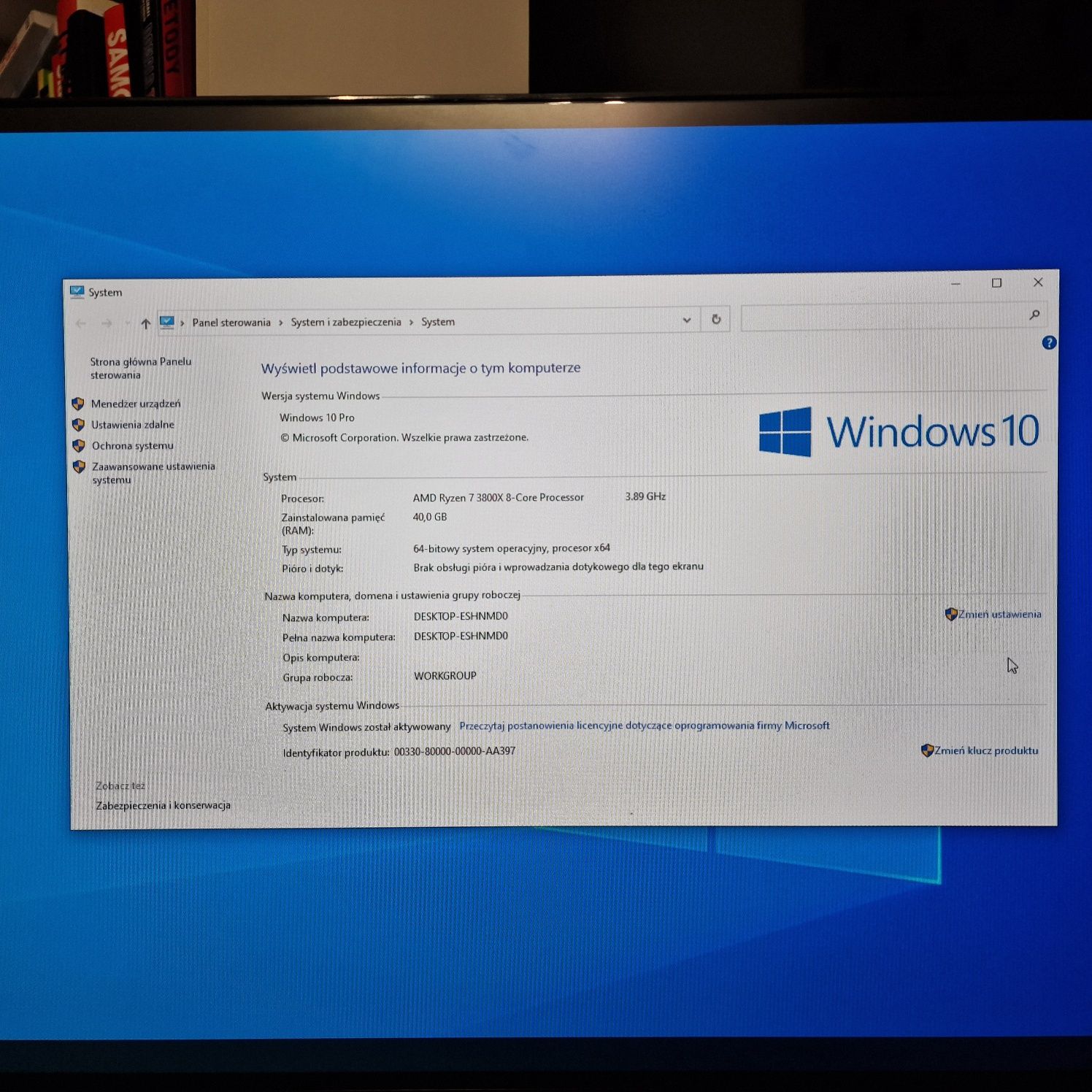Click the search magnifier icon
This screenshot has height=1092, width=1092.
(1034, 315)
